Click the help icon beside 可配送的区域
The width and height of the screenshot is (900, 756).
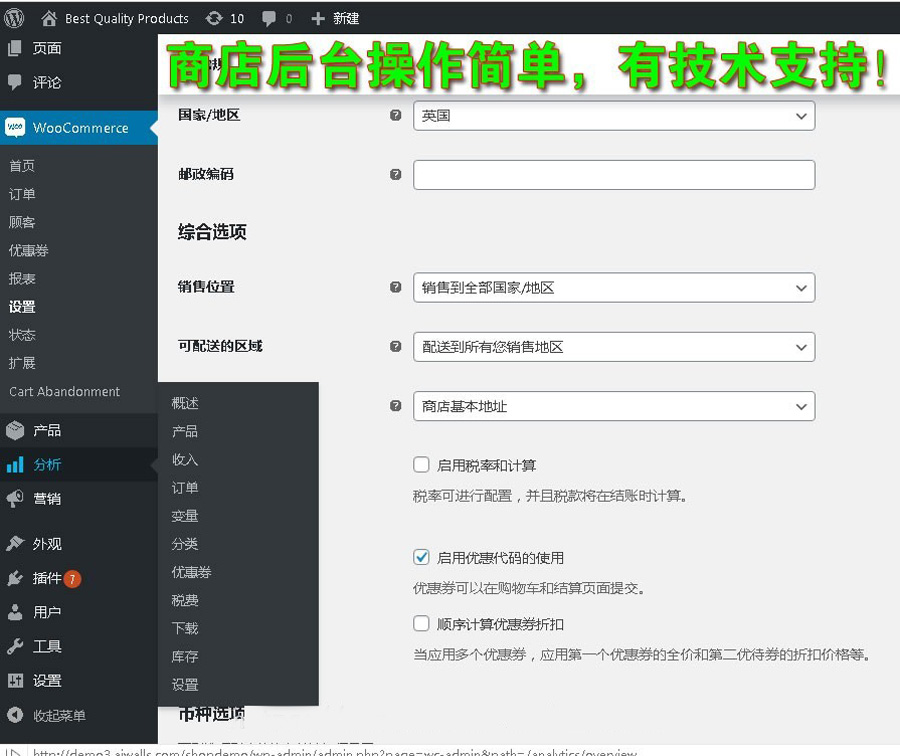tap(395, 346)
